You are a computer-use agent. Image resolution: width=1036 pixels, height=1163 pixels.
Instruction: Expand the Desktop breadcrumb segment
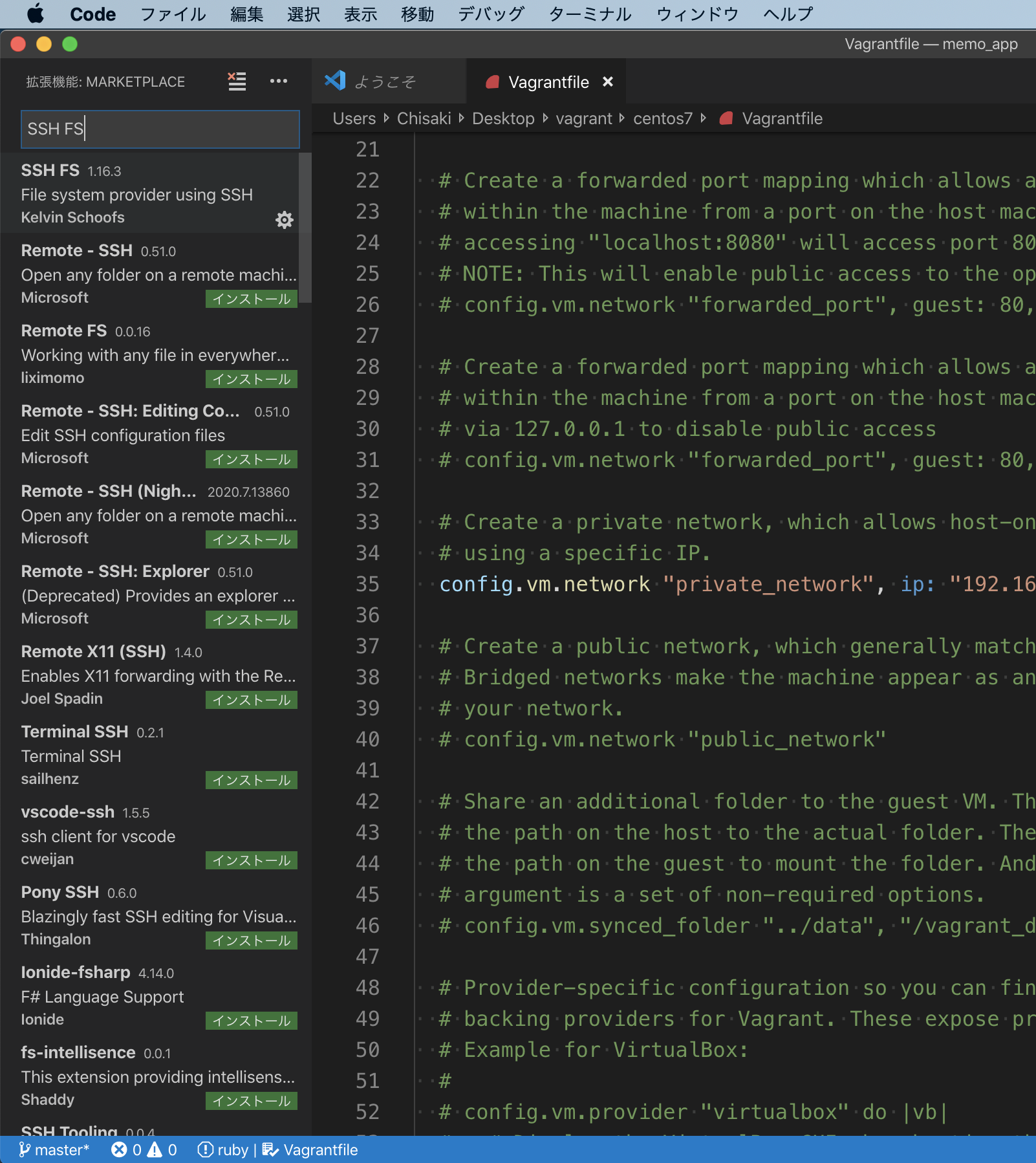[502, 118]
